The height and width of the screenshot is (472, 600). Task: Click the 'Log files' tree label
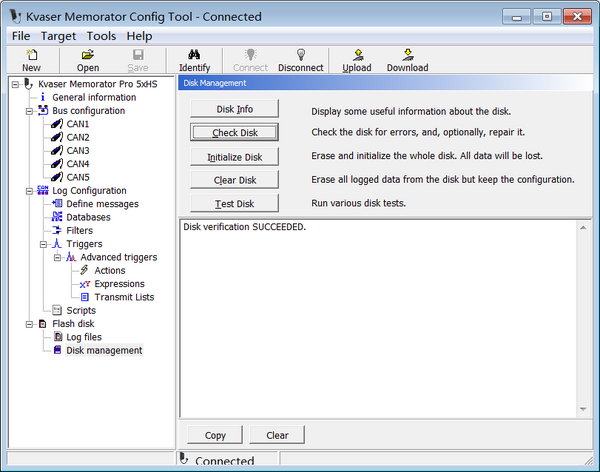[x=84, y=337]
